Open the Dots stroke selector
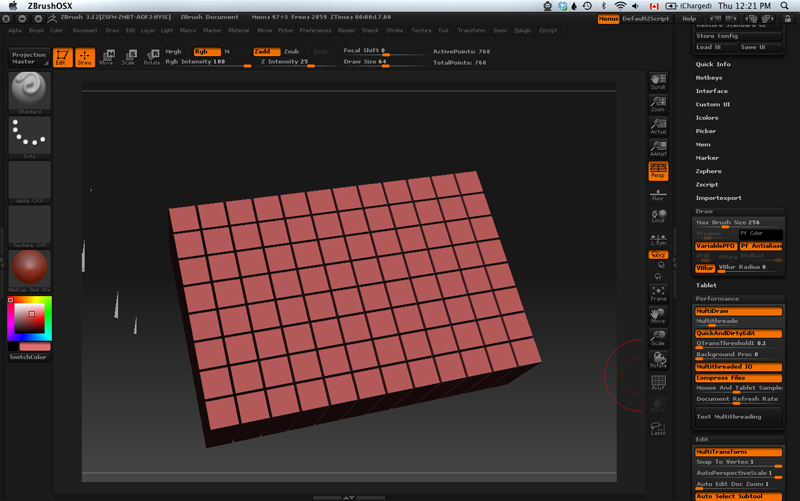This screenshot has width=800, height=501. (30, 136)
